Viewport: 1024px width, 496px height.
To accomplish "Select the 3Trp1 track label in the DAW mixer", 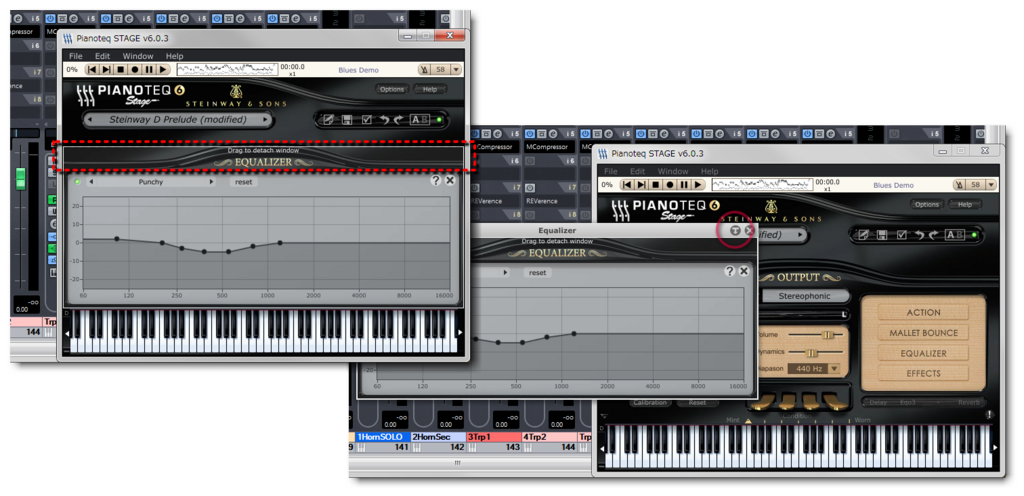I will pyautogui.click(x=493, y=437).
